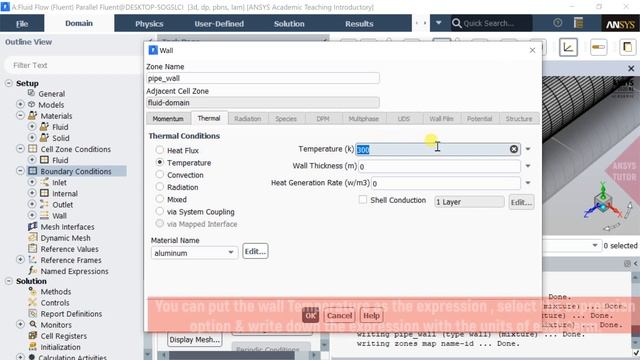Click the Outlet boundary icon

44,204
